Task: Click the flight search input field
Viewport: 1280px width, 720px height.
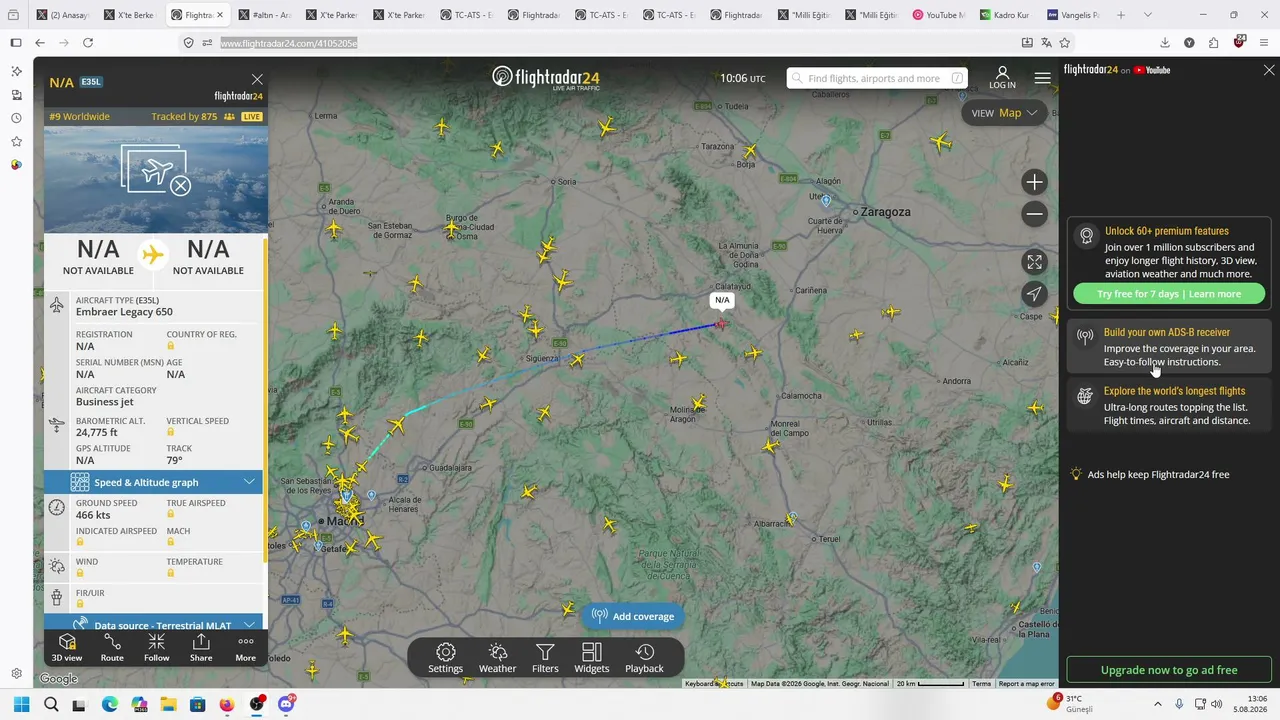Action: click(877, 78)
